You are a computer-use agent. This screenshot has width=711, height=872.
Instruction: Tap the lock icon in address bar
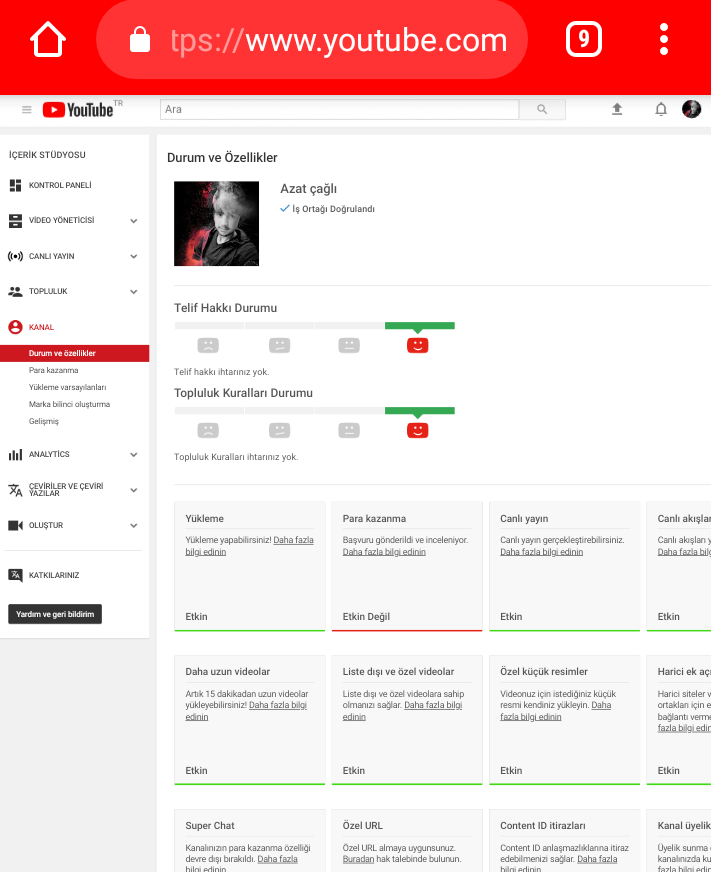[140, 39]
